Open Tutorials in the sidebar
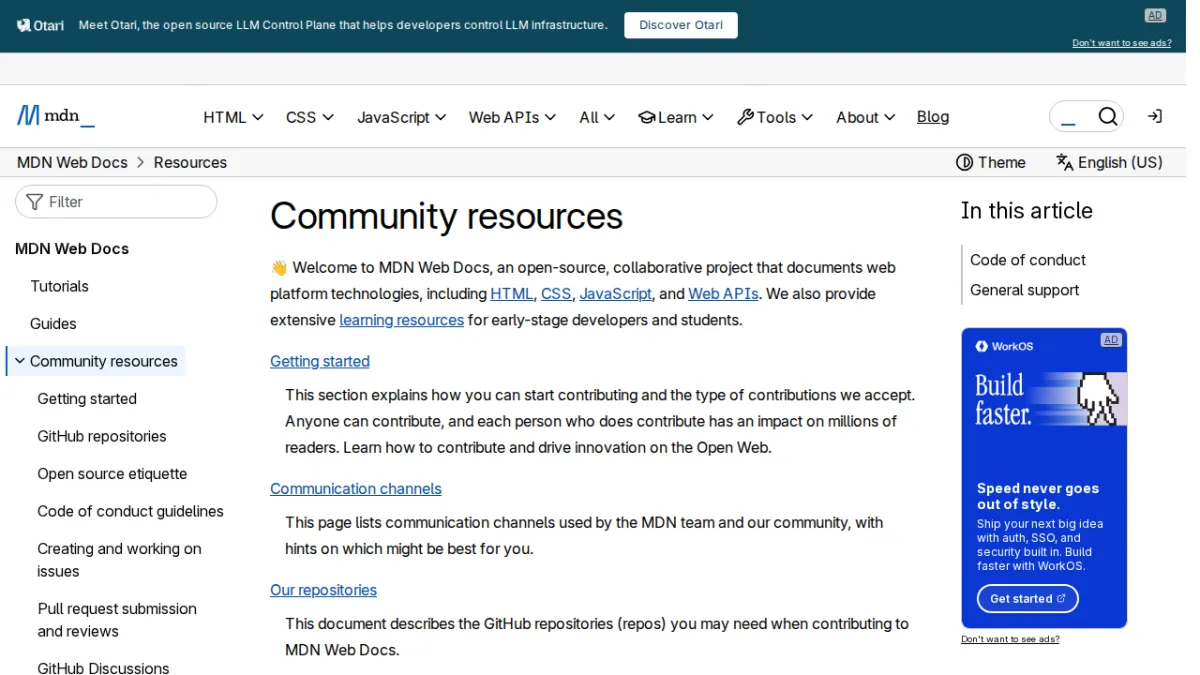 coord(60,286)
